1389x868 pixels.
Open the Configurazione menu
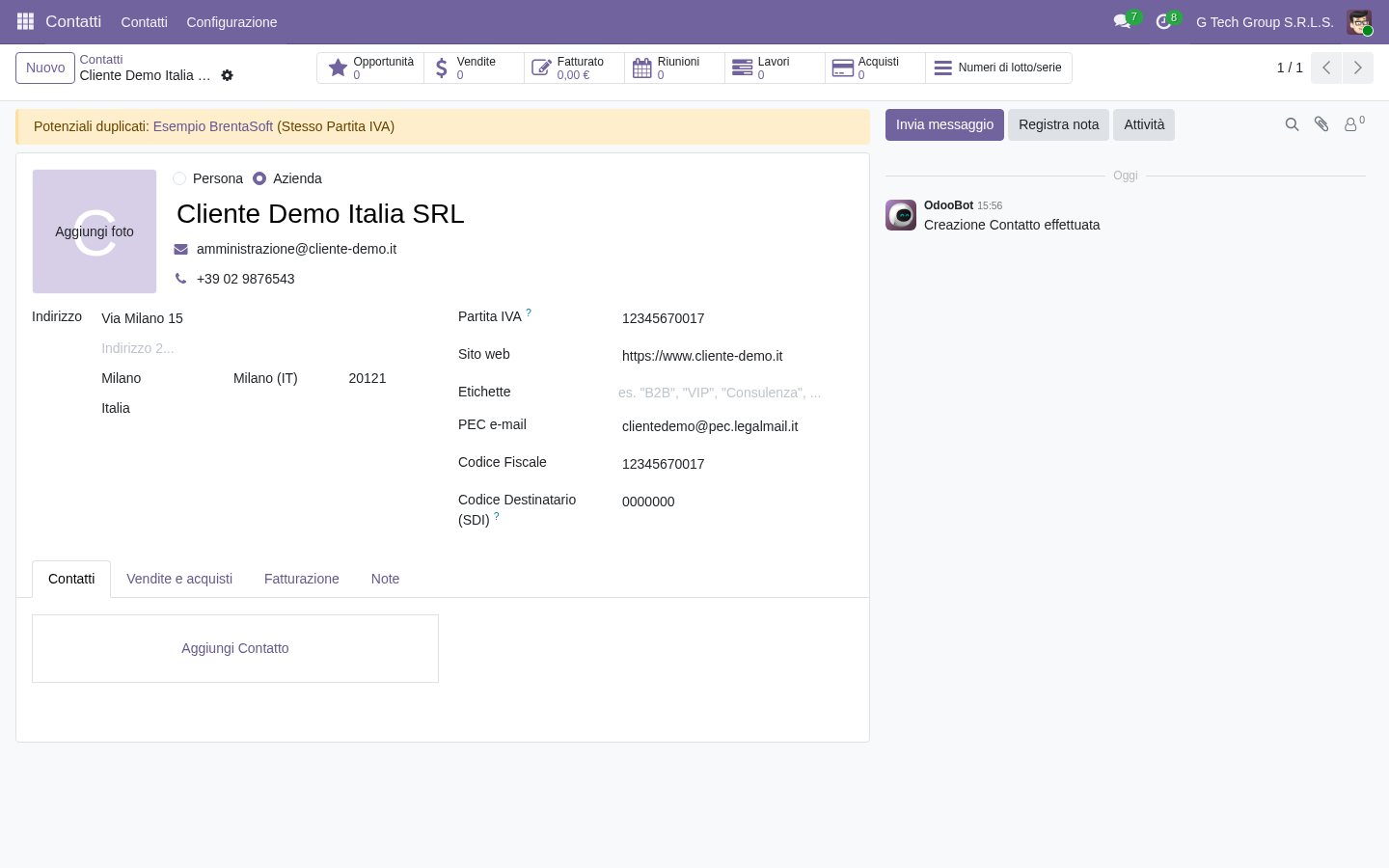pyautogui.click(x=231, y=21)
